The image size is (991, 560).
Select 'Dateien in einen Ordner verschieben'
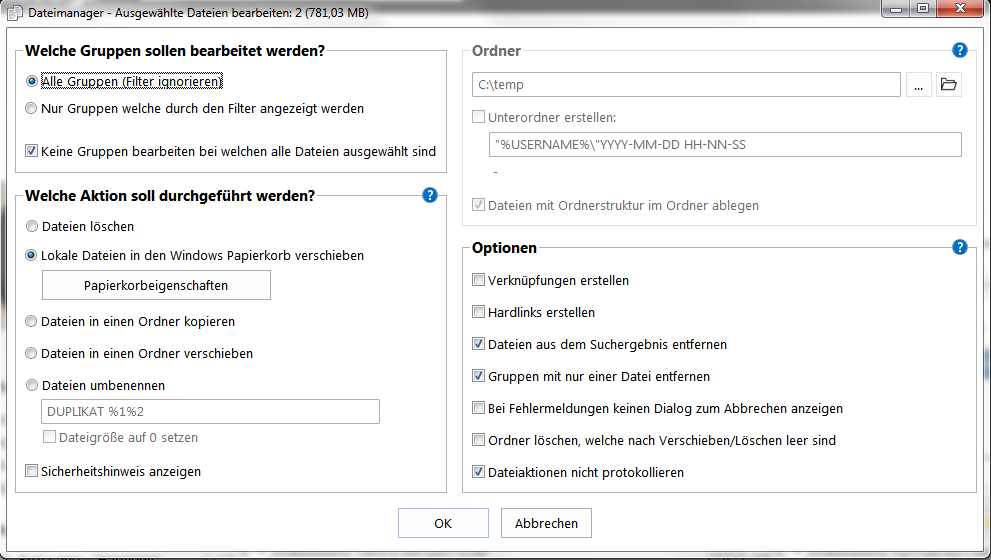(32, 353)
